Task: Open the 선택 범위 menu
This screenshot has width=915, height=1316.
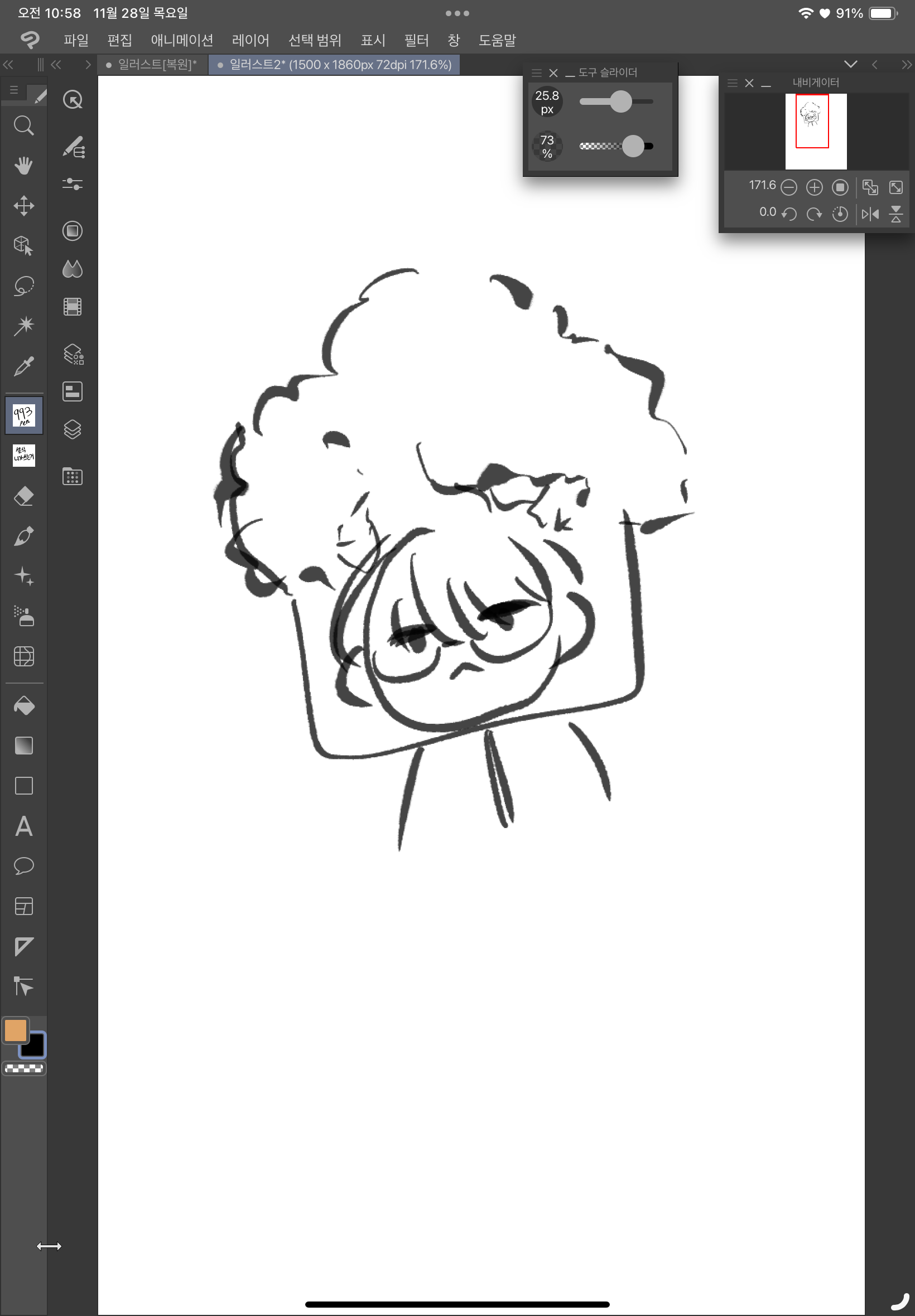Action: [315, 40]
